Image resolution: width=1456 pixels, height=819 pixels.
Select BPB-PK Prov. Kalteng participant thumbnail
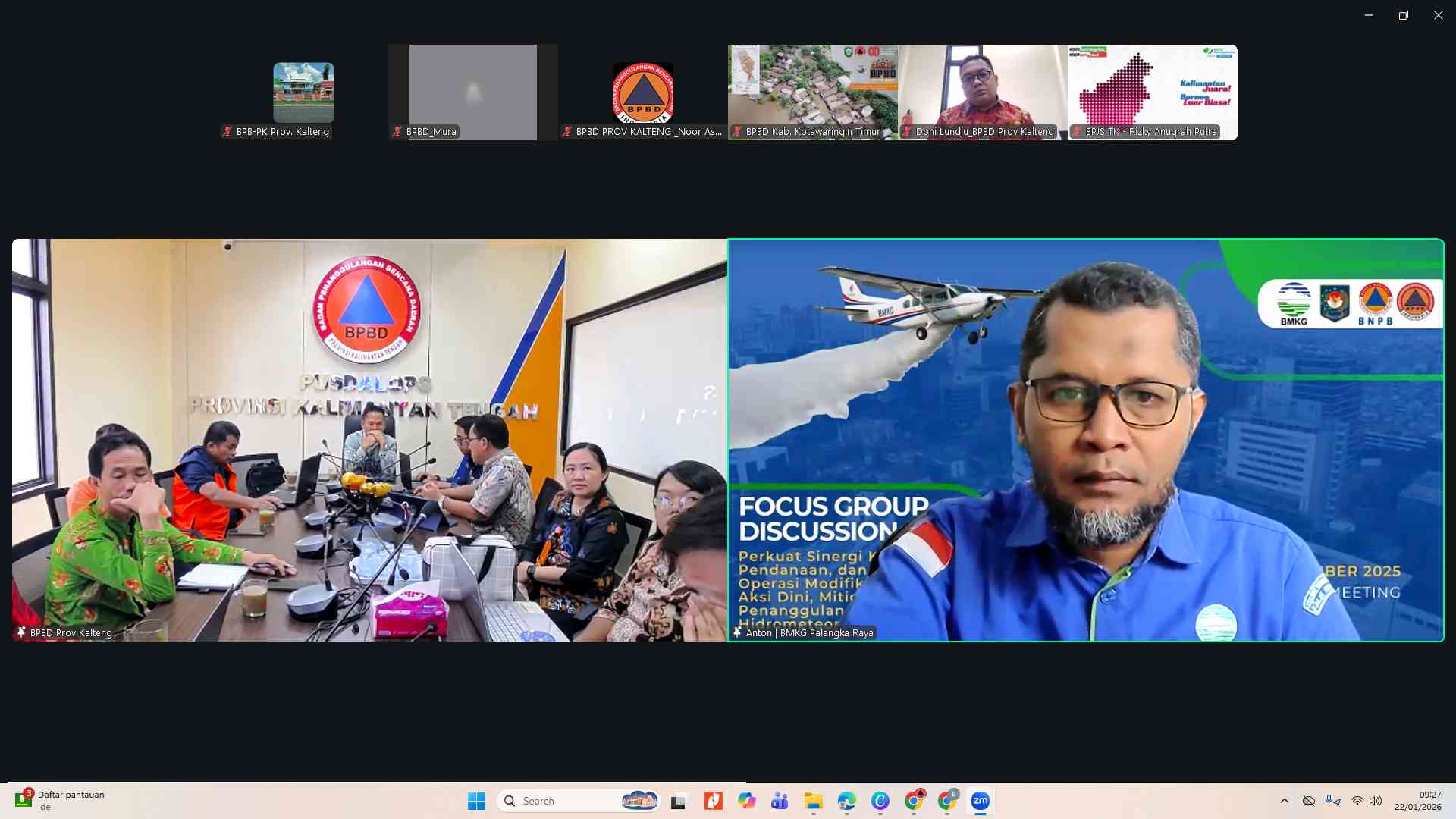(x=303, y=93)
